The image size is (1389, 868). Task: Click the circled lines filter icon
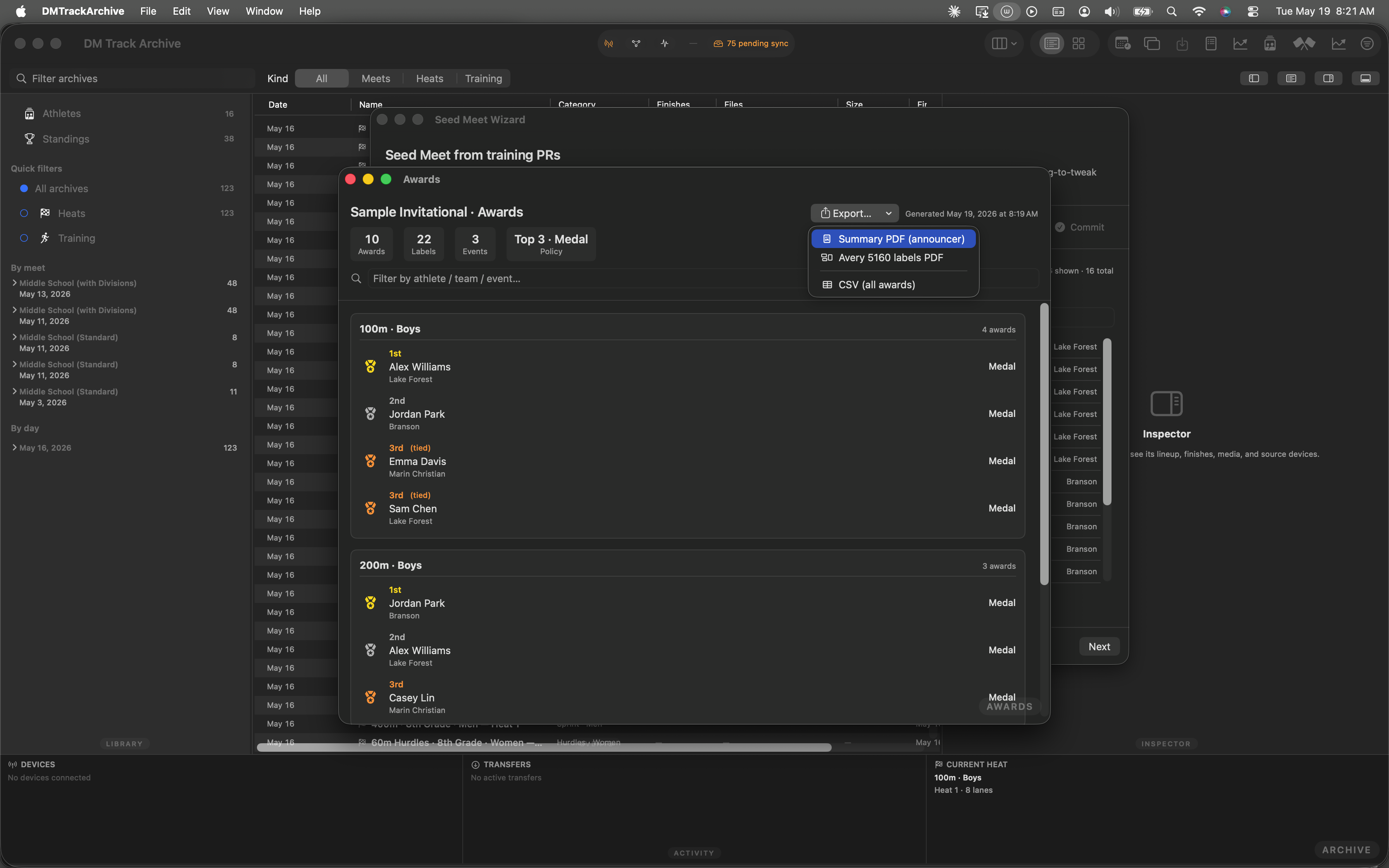click(x=1367, y=44)
